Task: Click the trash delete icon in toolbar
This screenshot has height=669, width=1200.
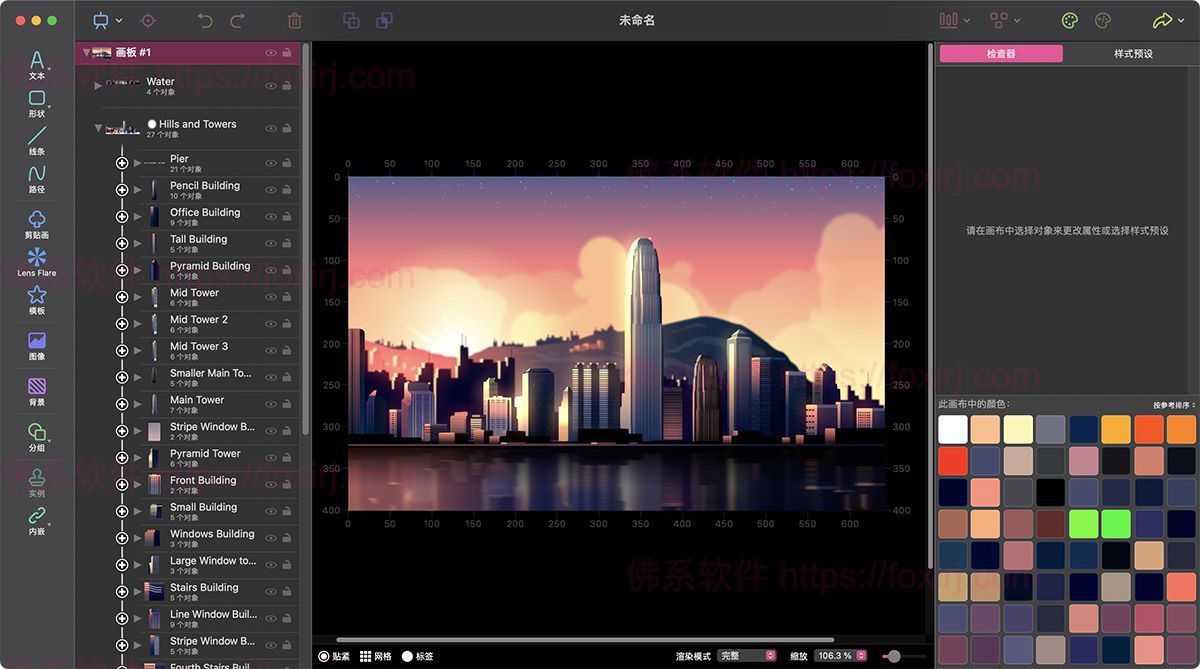Action: [x=294, y=20]
